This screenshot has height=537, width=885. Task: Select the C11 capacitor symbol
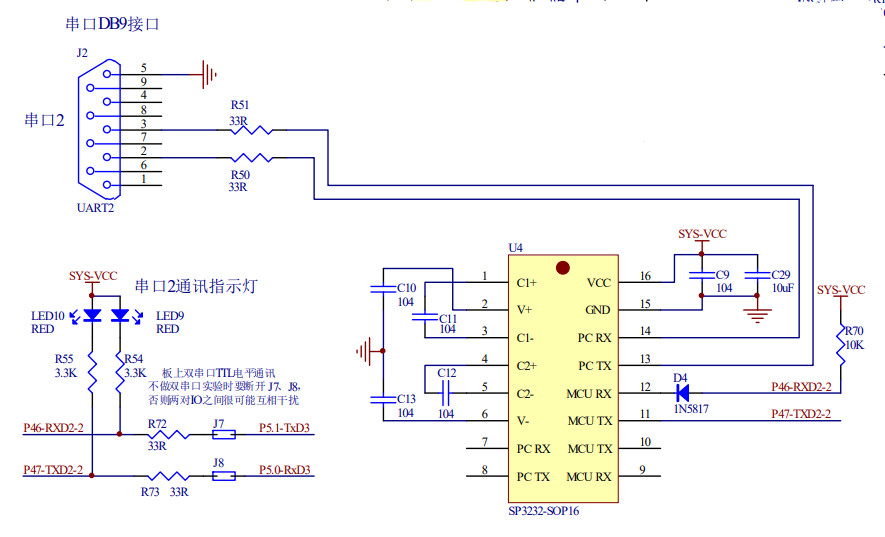point(425,317)
